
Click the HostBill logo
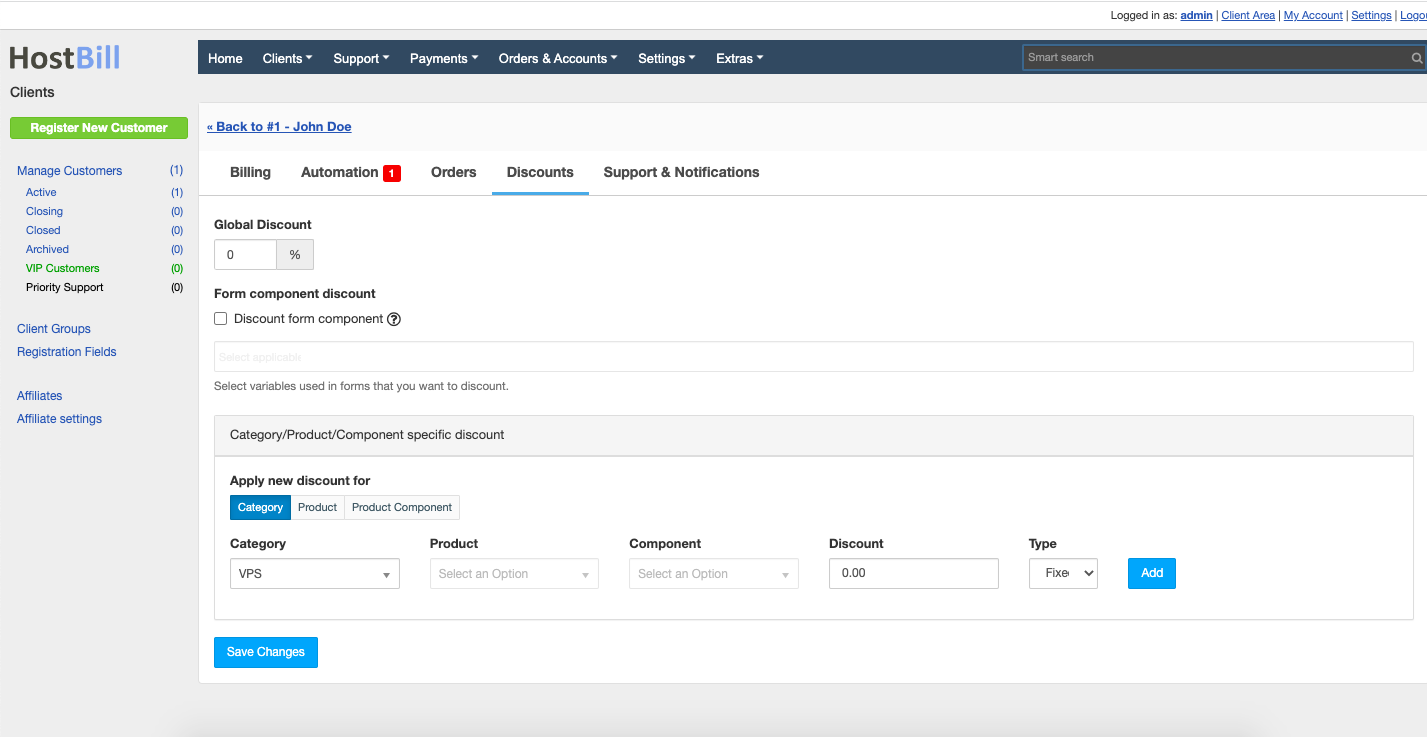click(63, 57)
